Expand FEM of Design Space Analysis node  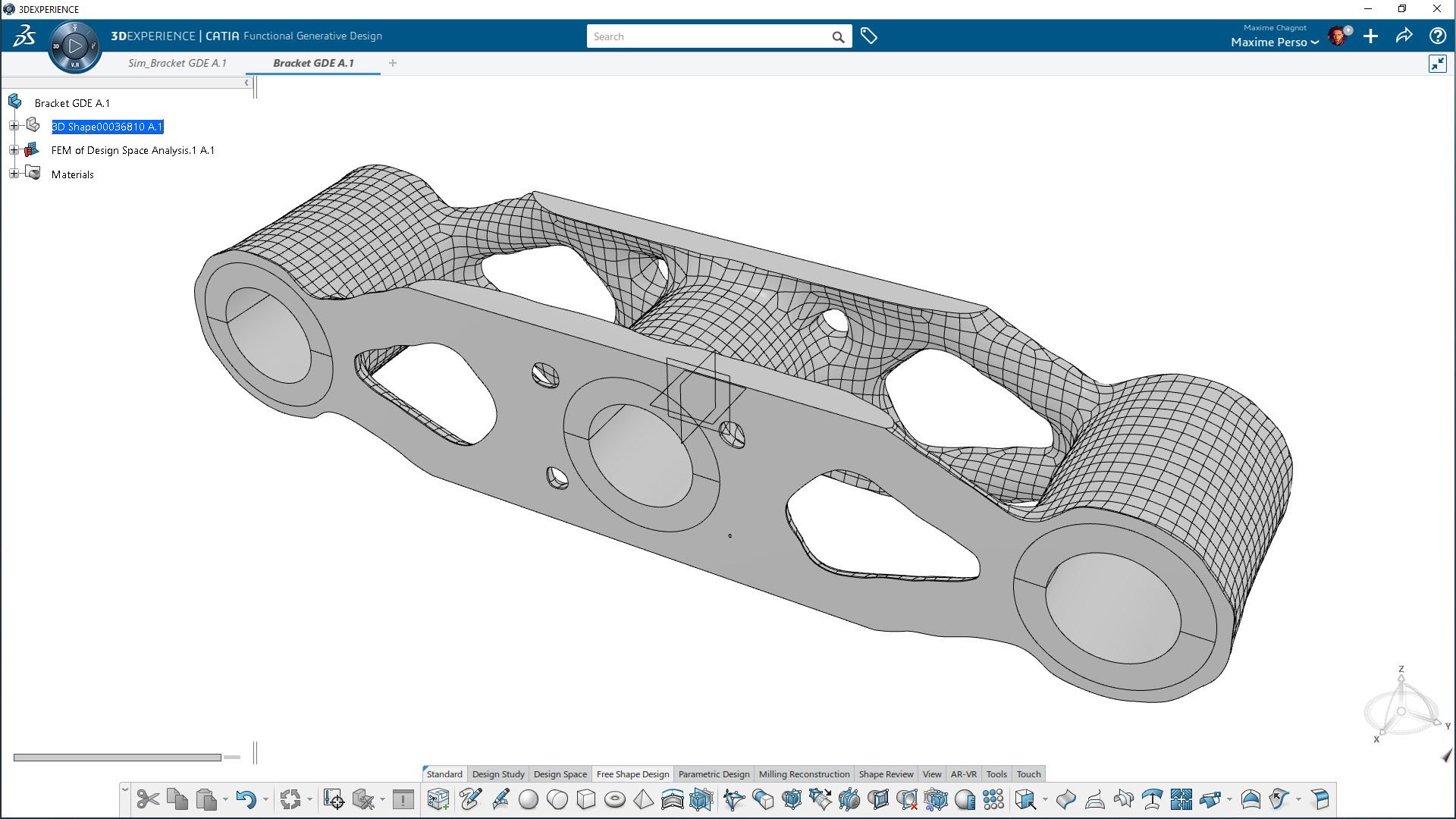(14, 150)
